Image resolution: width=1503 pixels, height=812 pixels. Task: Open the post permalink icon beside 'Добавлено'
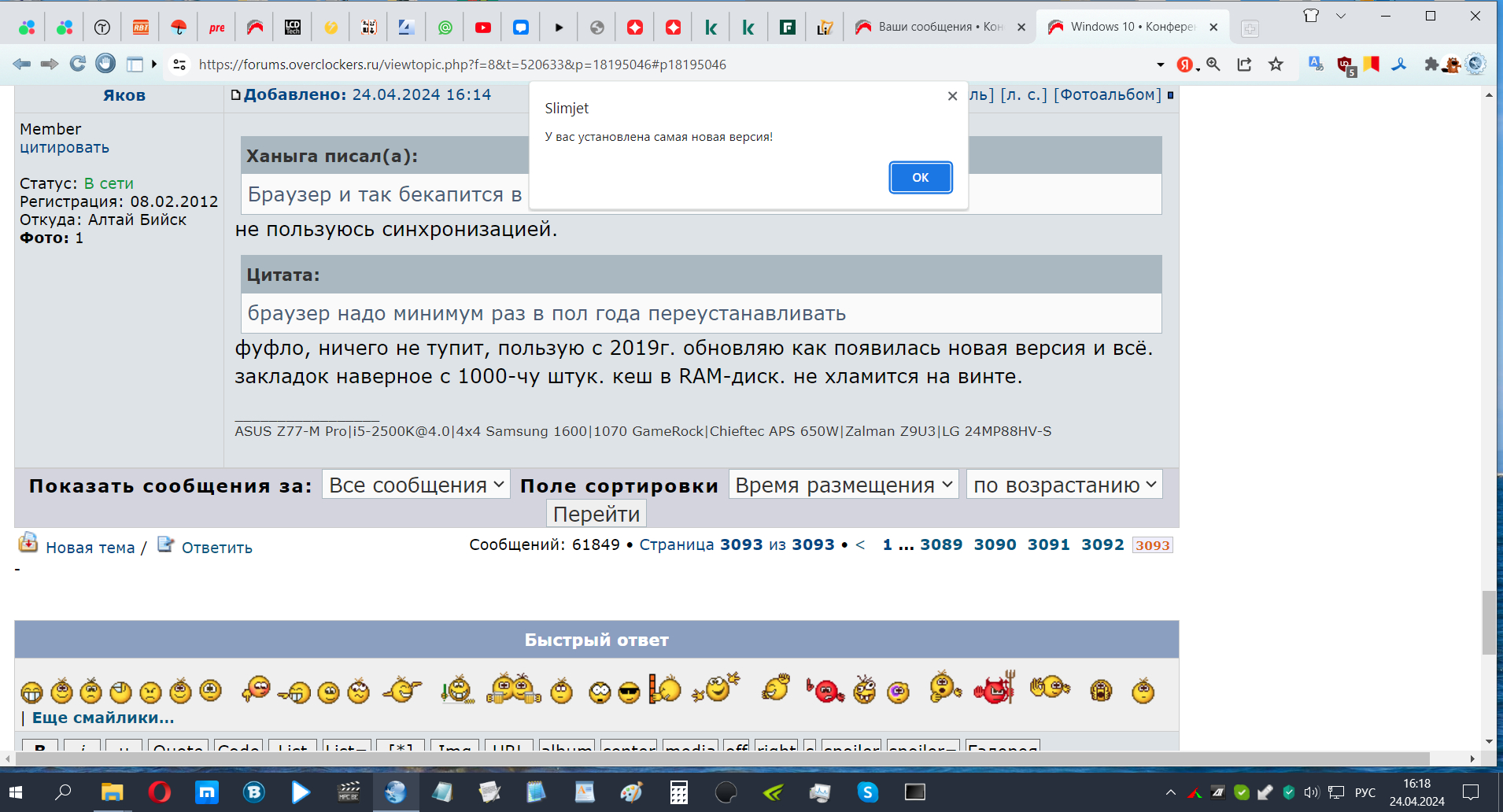pos(235,95)
